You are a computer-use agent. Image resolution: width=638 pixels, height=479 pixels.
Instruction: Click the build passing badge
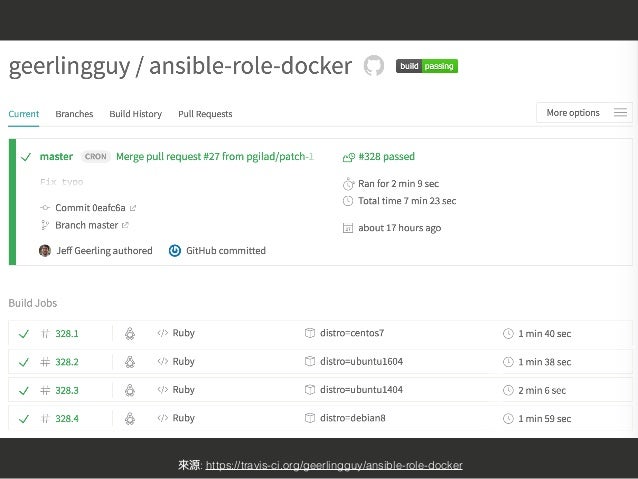(427, 67)
